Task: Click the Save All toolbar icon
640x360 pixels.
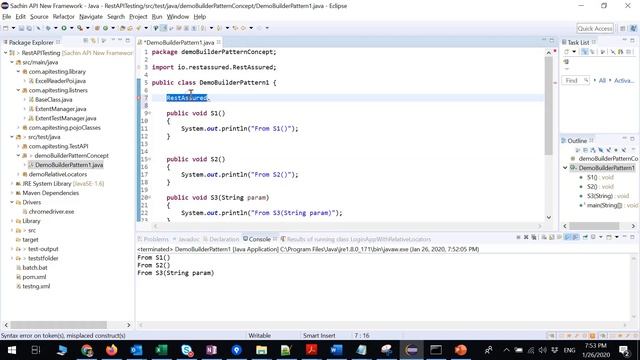Action: coord(29,28)
